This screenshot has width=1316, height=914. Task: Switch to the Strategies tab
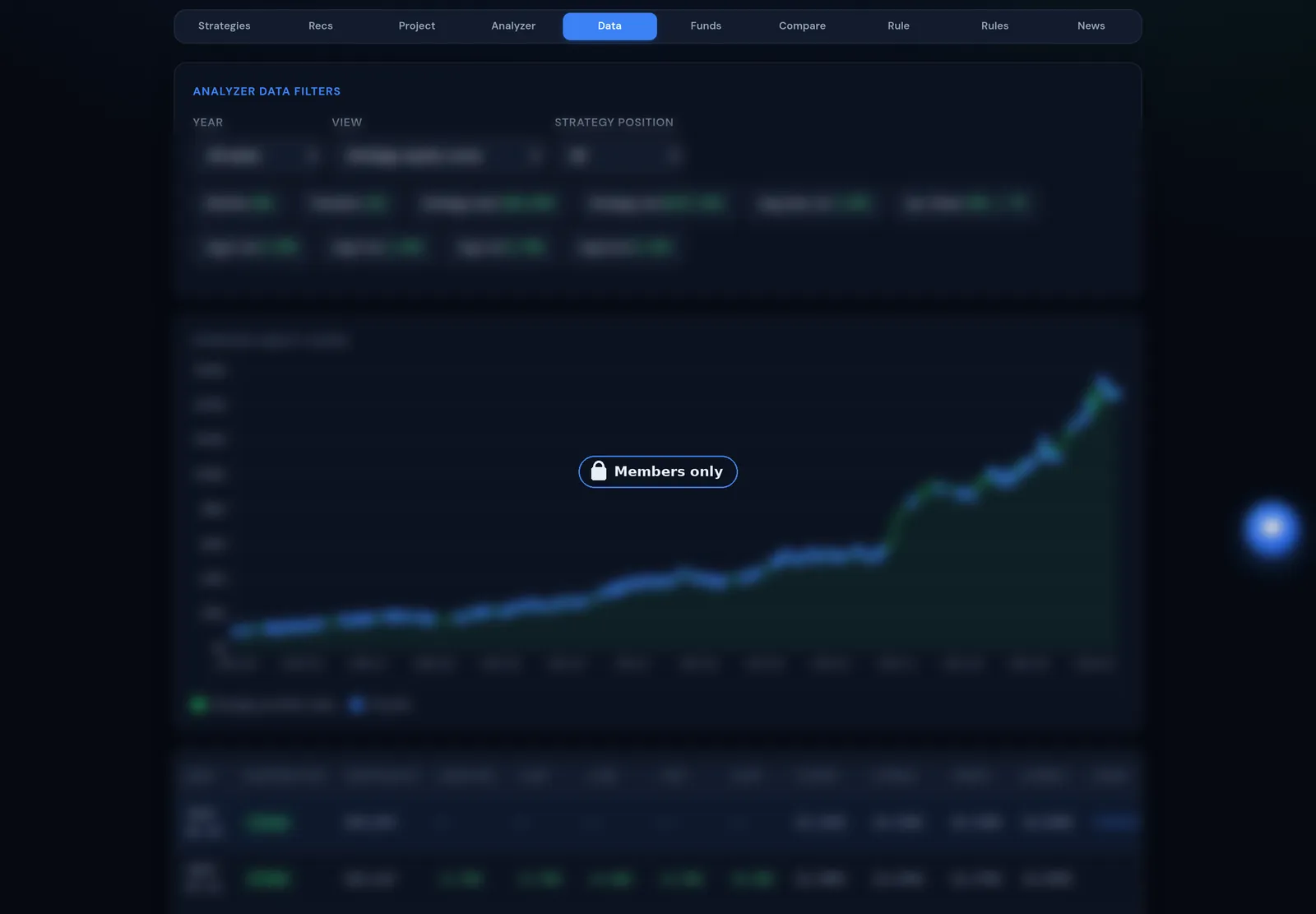(x=225, y=26)
